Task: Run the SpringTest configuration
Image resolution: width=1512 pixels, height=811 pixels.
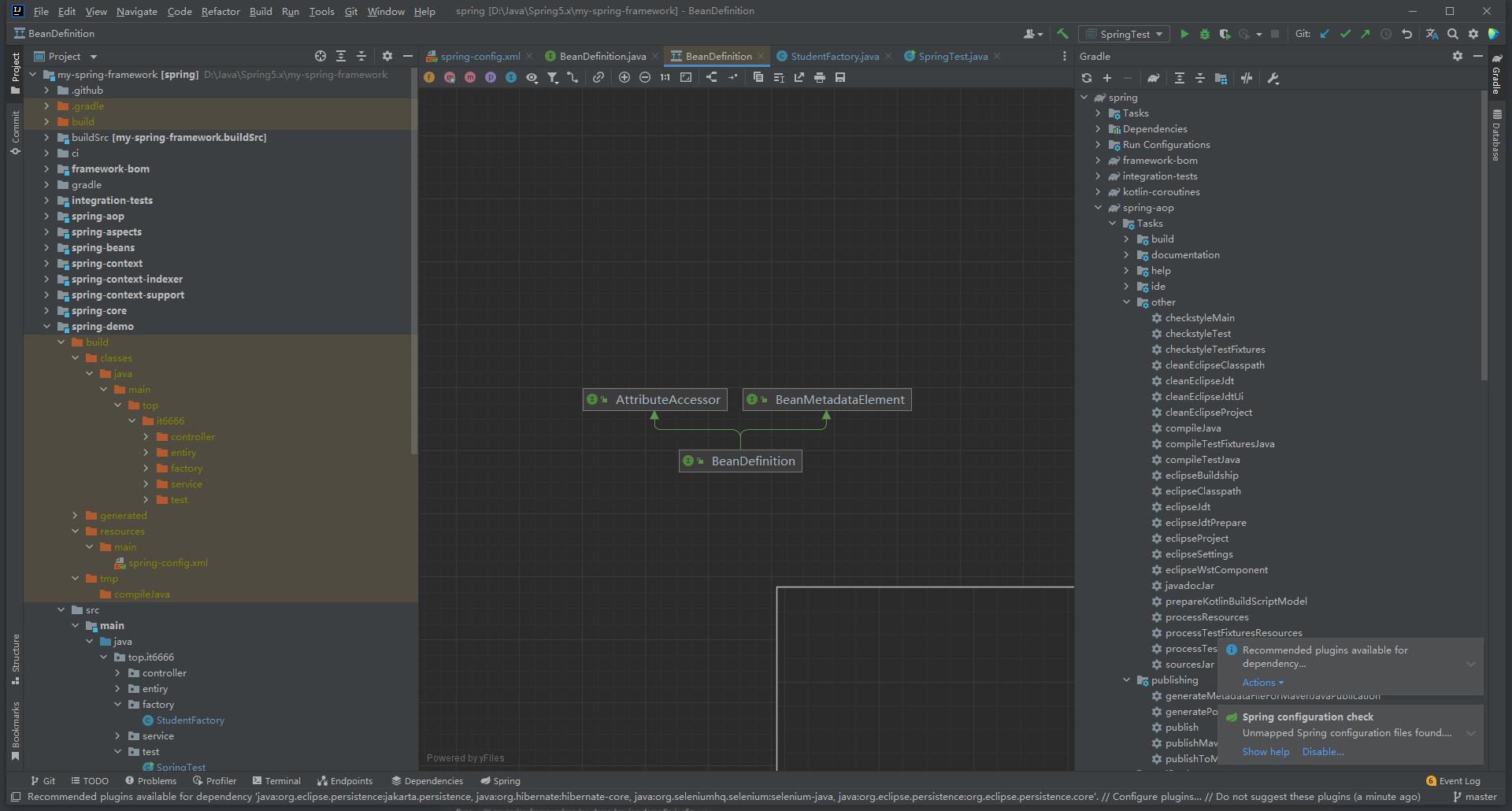Action: coord(1184,34)
